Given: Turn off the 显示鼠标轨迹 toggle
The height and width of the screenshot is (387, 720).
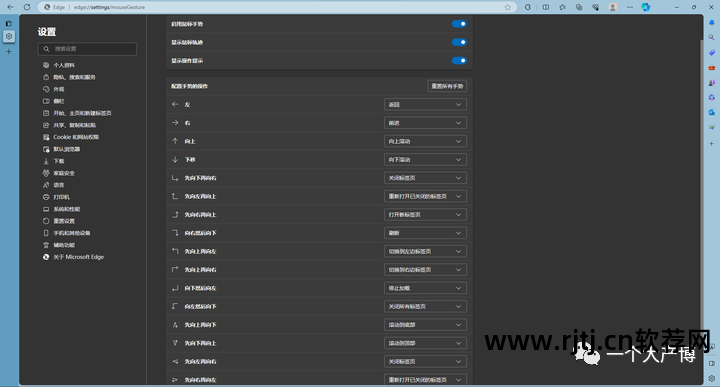Looking at the screenshot, I should tap(459, 42).
